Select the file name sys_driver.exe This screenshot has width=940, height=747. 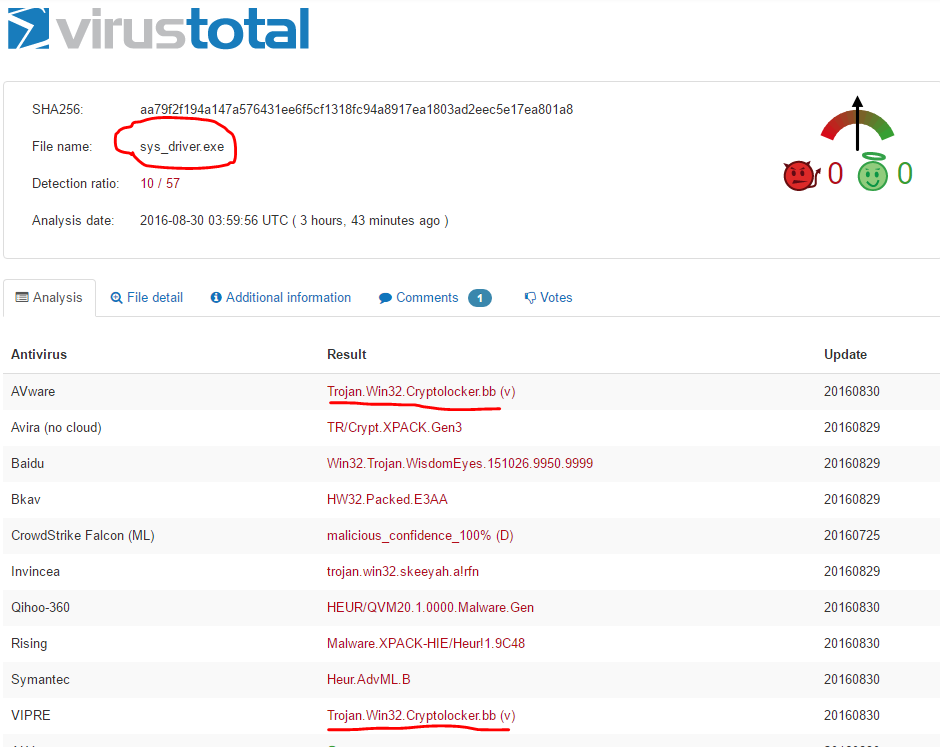(182, 147)
